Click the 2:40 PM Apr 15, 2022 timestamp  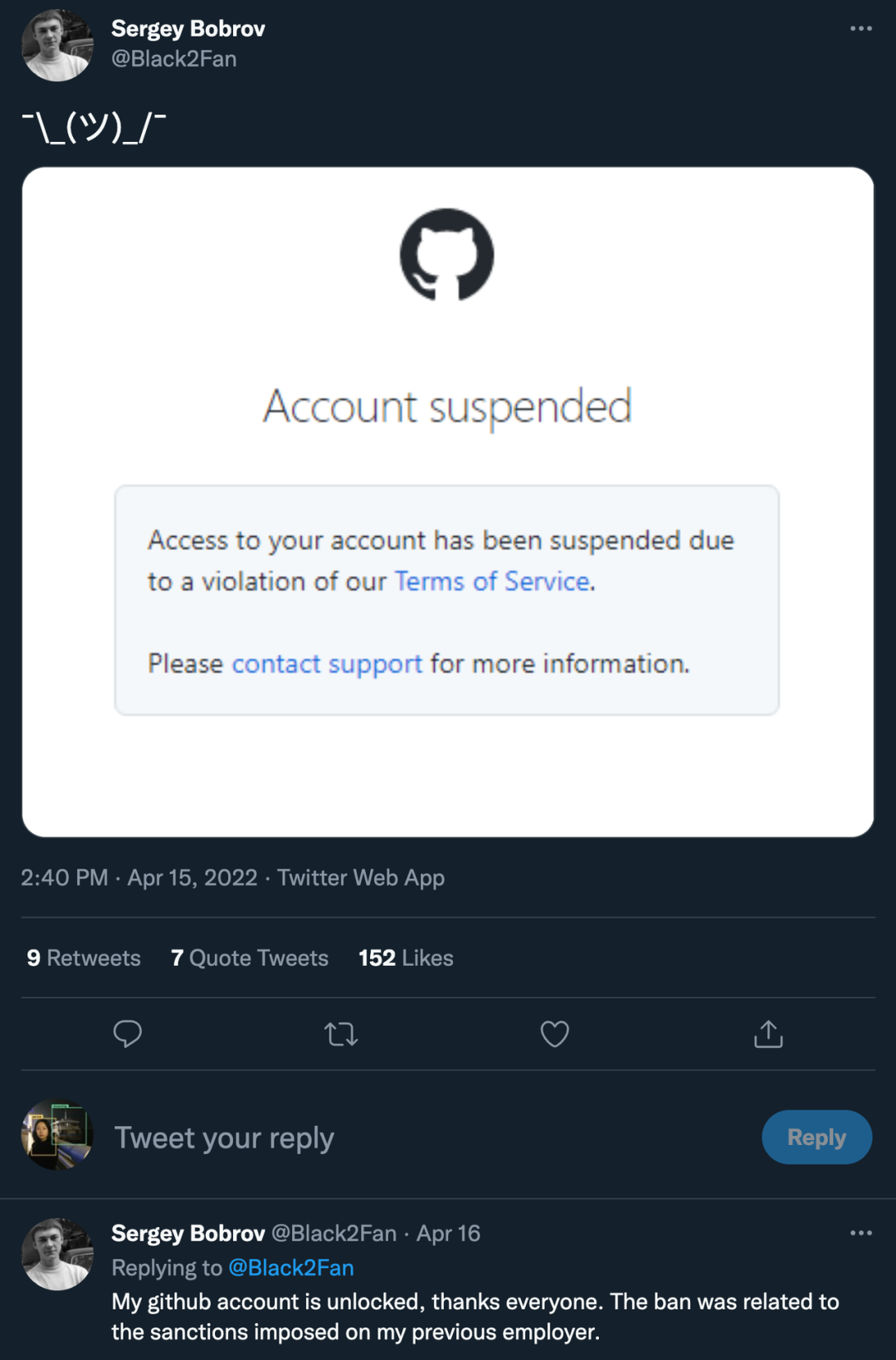pos(139,878)
